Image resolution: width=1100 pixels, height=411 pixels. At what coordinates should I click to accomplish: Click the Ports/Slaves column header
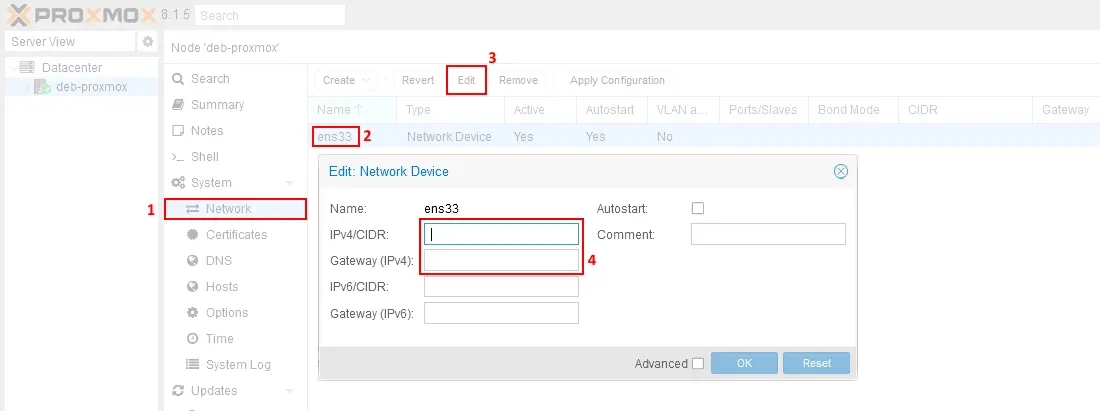pos(763,109)
